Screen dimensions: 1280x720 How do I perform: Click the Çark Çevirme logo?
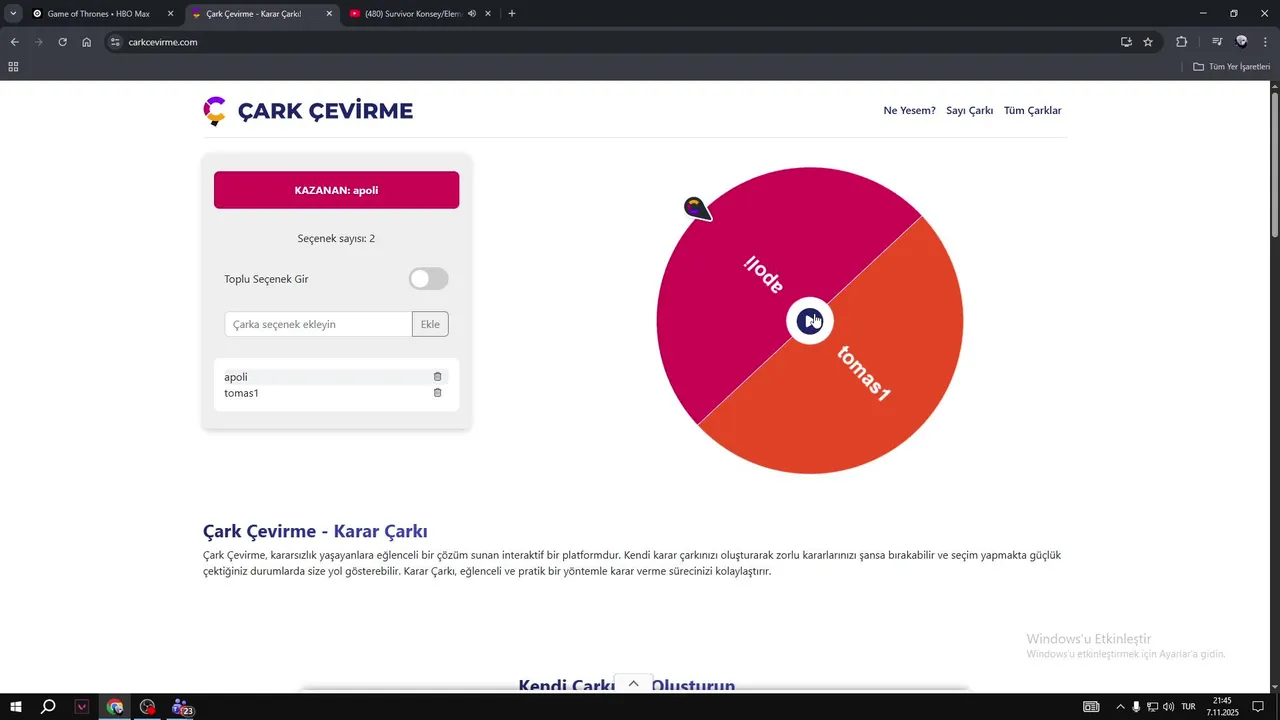308,111
